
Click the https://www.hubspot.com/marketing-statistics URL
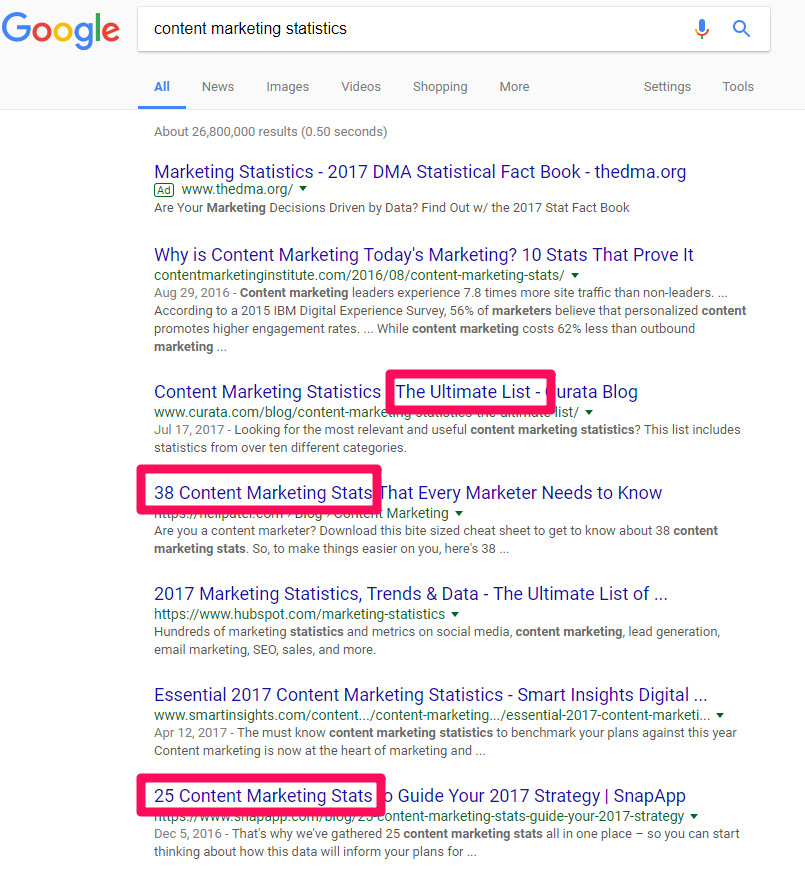click(x=299, y=615)
